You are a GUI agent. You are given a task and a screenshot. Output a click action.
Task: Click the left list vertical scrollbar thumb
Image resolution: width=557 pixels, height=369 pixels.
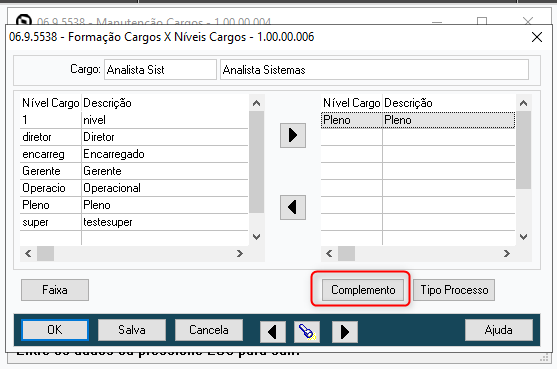point(256,162)
